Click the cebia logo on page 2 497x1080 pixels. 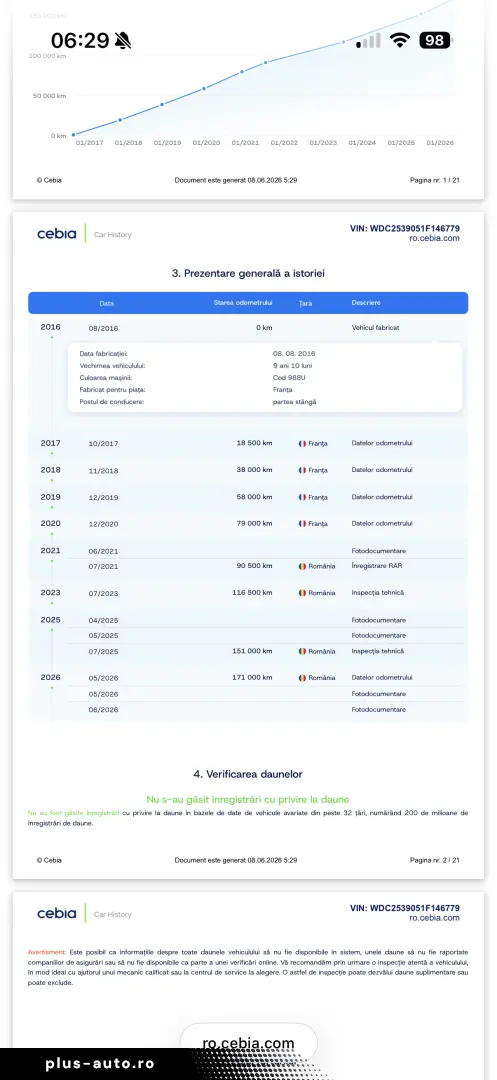57,234
